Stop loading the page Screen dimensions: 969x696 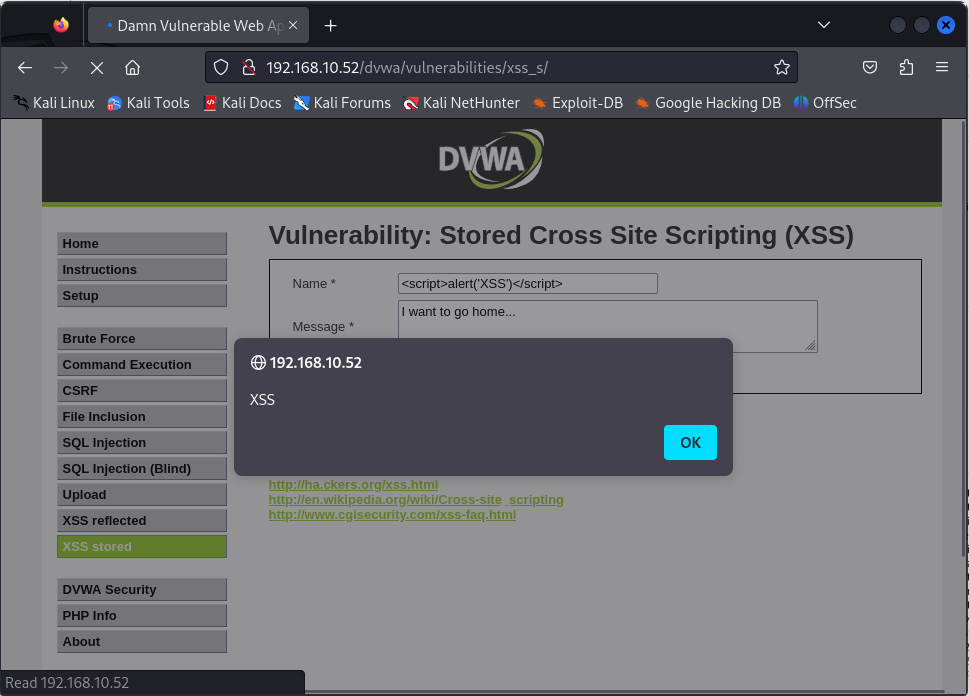click(x=96, y=67)
